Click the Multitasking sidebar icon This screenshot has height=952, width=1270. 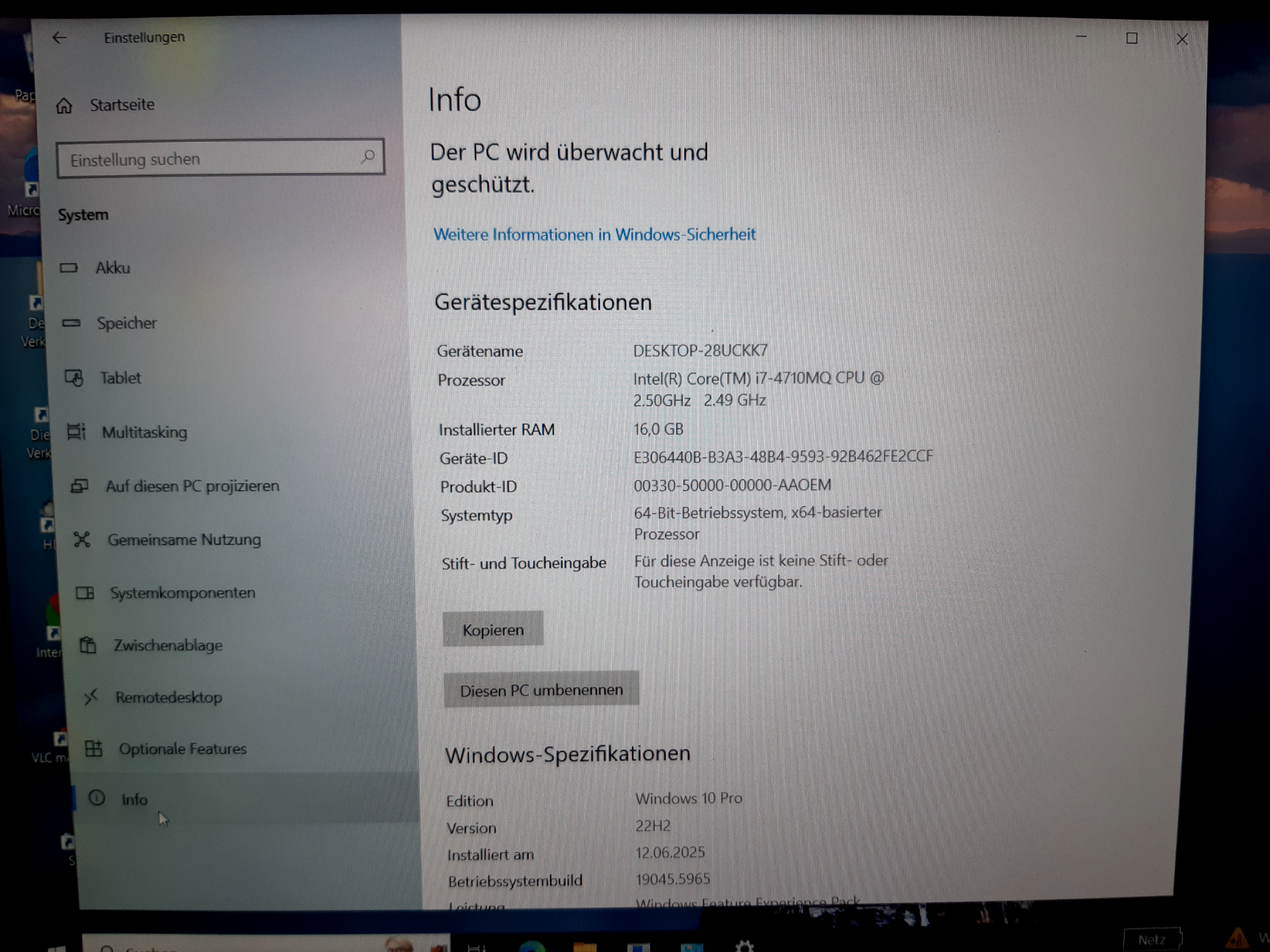(76, 432)
